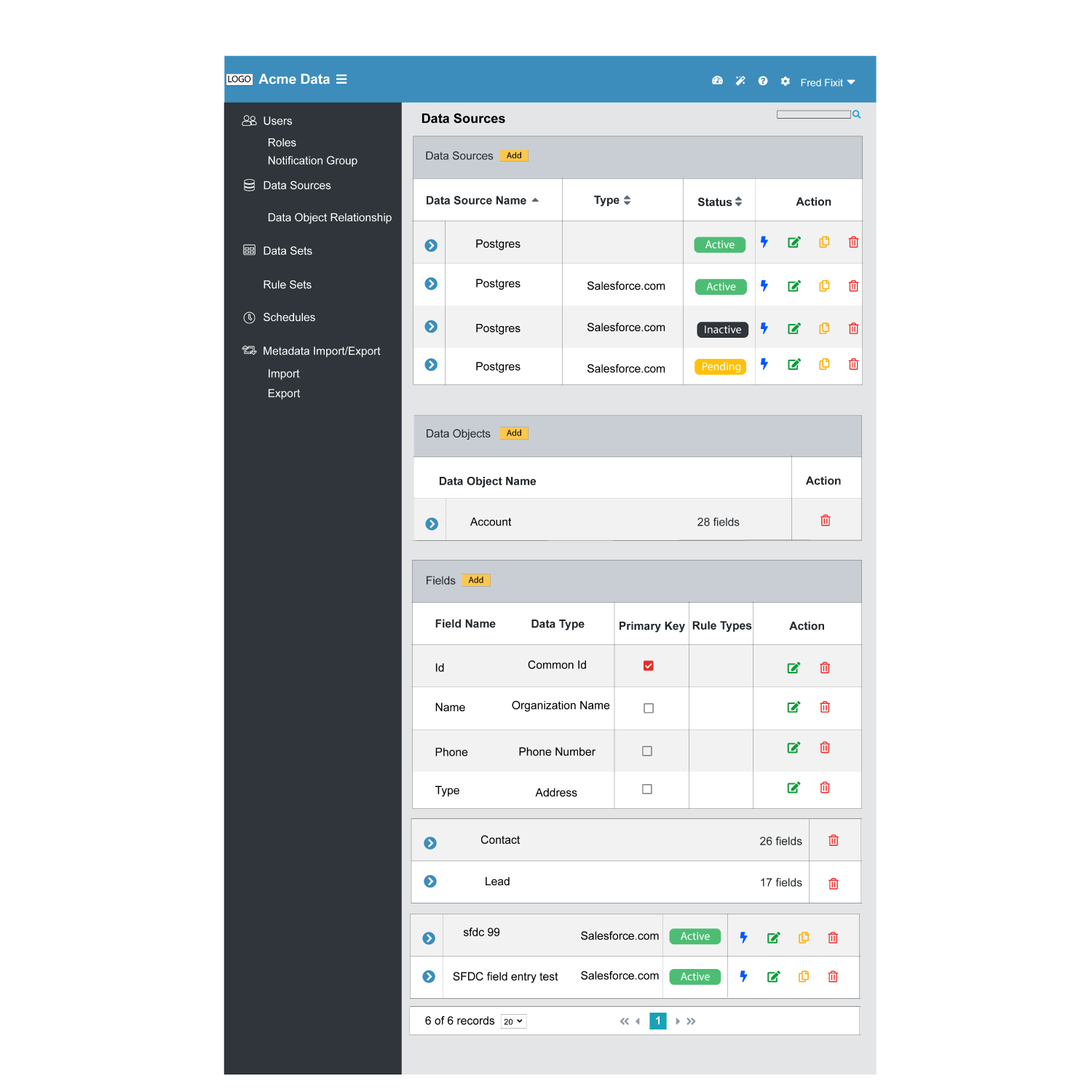This screenshot has height=1092, width=1092.
Task: Expand the SFDC field entry test row
Action: pyautogui.click(x=429, y=976)
